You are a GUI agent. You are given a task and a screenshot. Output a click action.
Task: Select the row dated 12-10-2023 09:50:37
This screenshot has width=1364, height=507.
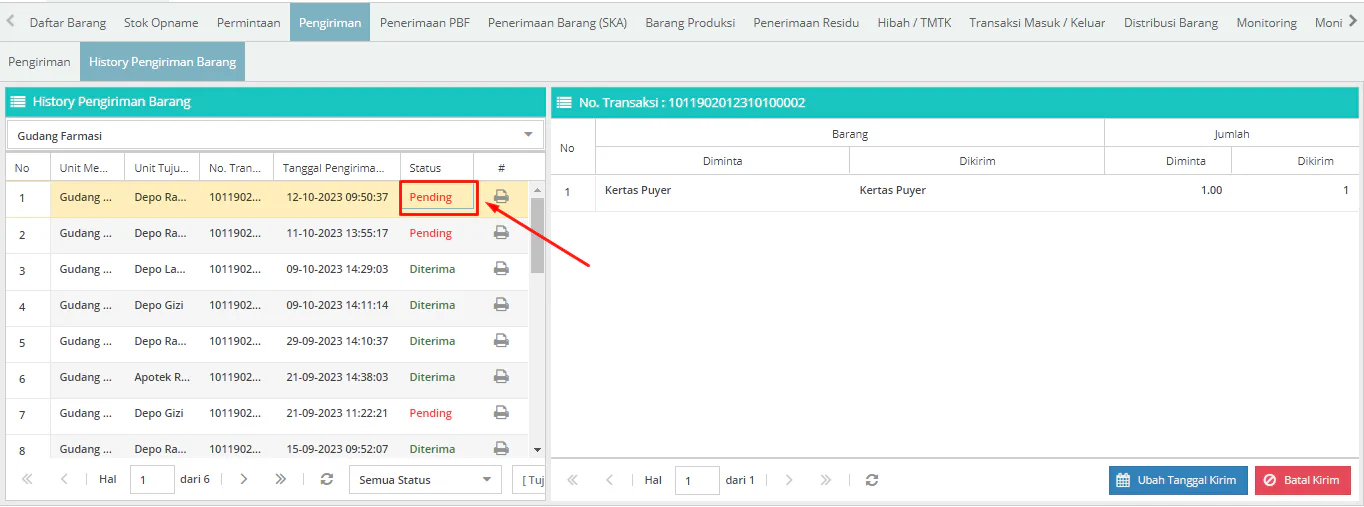click(x=267, y=197)
